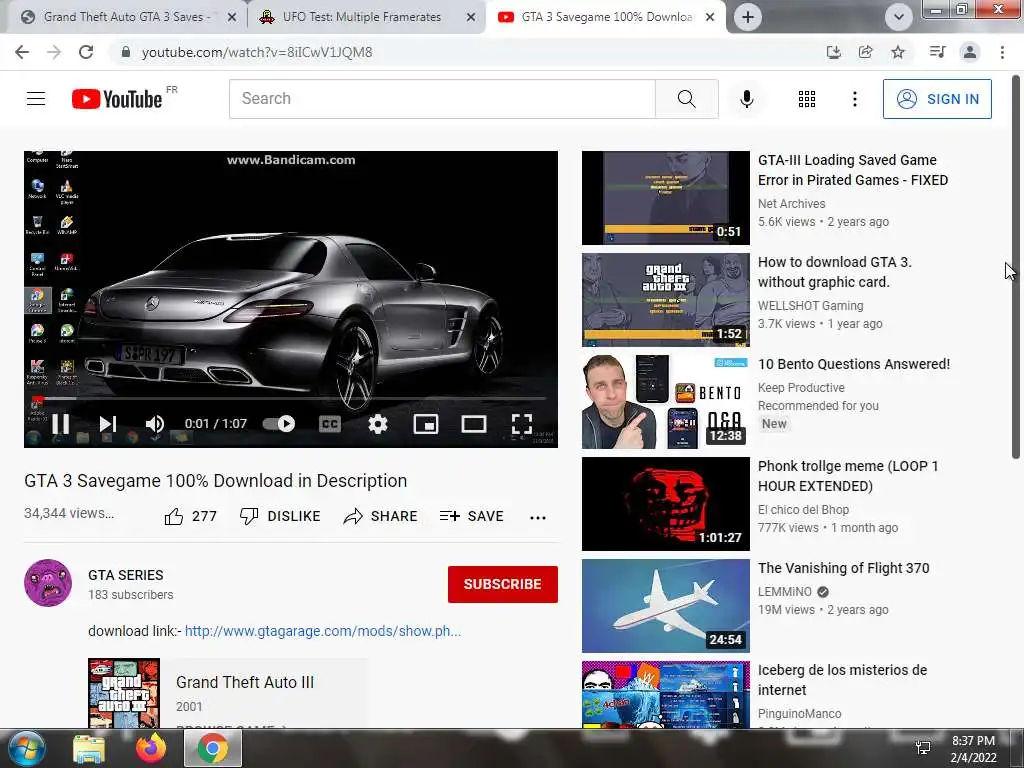Open the Net Archives channel name
Image resolution: width=1024 pixels, height=768 pixels.
[x=792, y=204]
